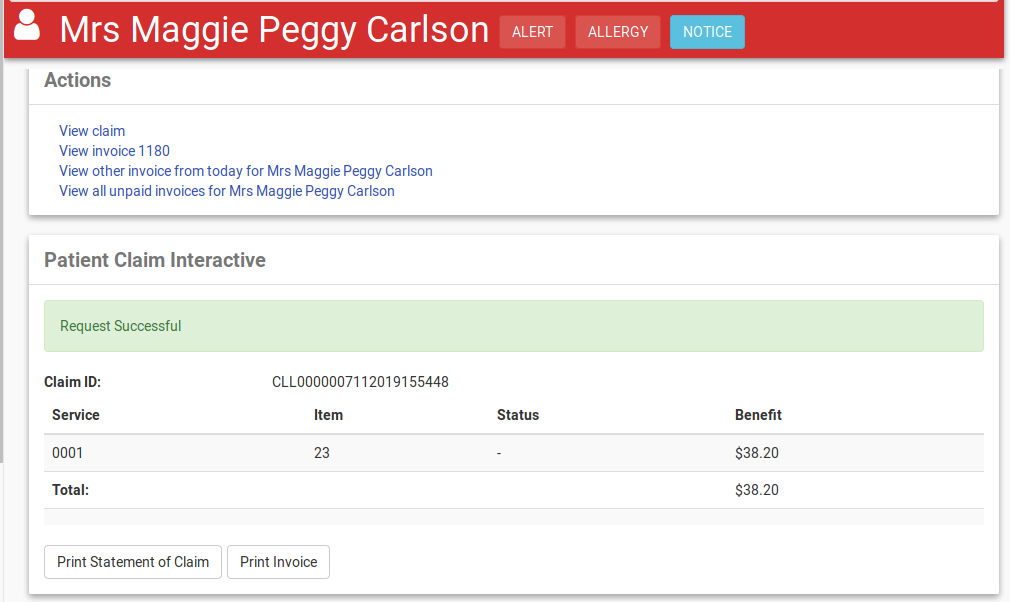Viewport: 1010px width, 602px height.
Task: Click the Service column header
Action: point(76,415)
